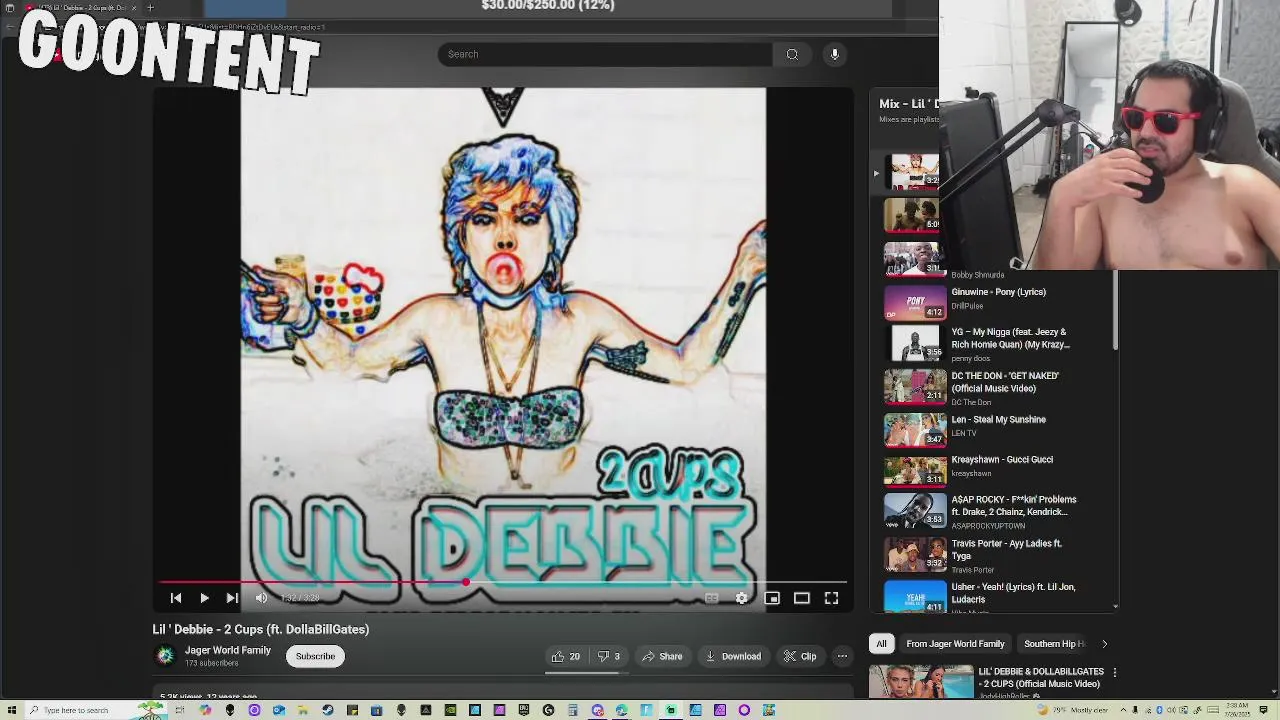Image resolution: width=1280 pixels, height=720 pixels.
Task: Start voice search with microphone icon
Action: (834, 54)
